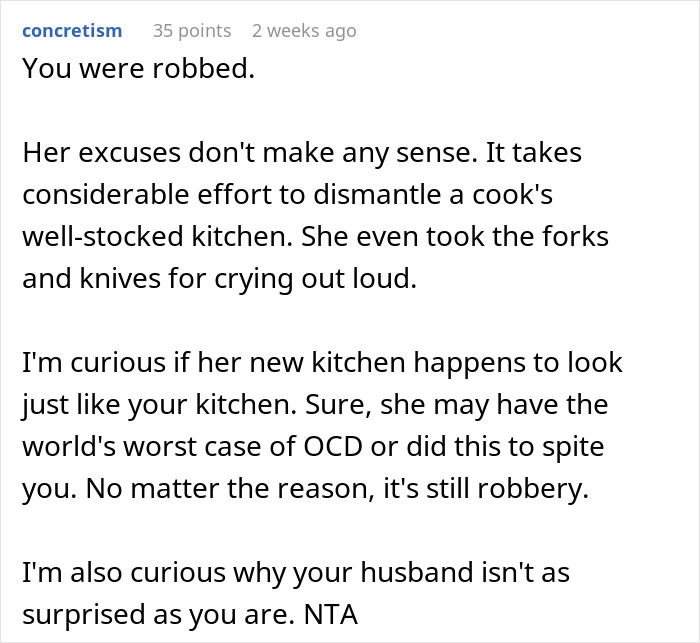Click the 35 points score label
This screenshot has height=643, width=700.
coord(192,31)
